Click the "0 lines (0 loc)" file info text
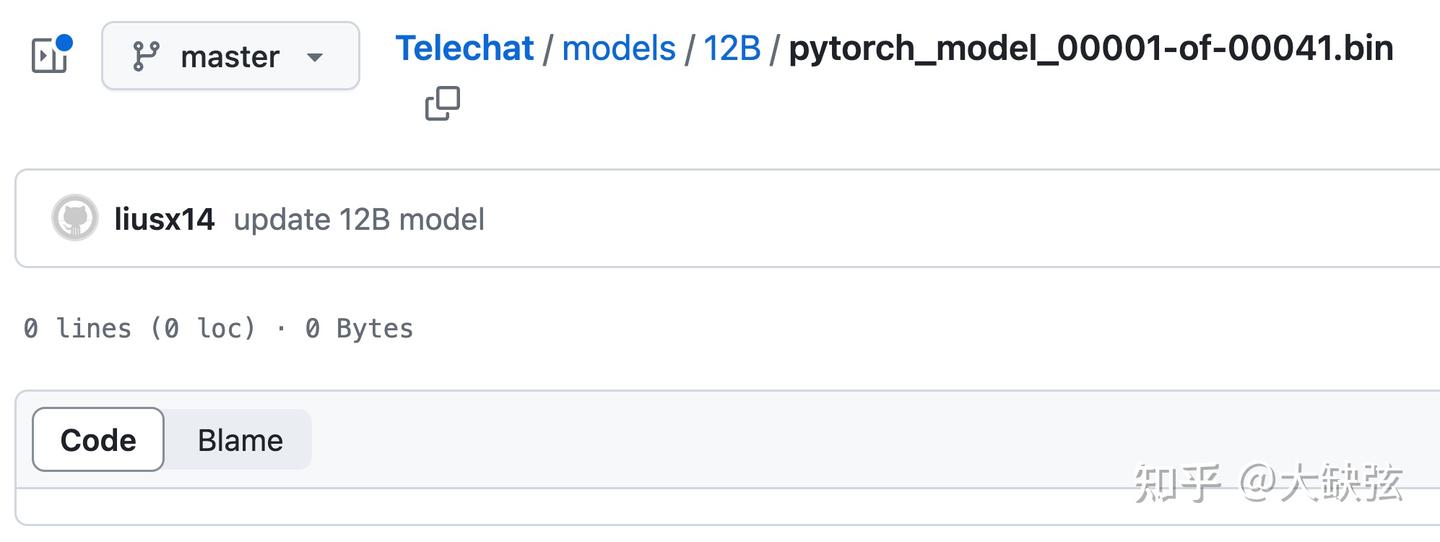 [139, 328]
